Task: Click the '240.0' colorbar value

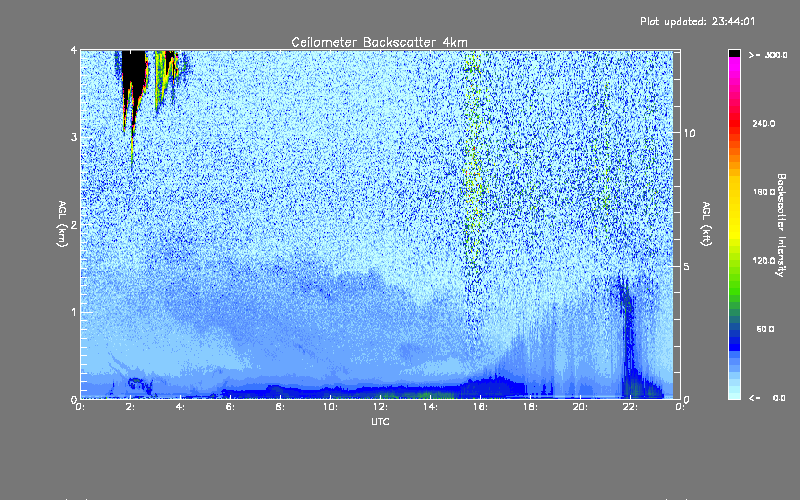Action: point(764,123)
